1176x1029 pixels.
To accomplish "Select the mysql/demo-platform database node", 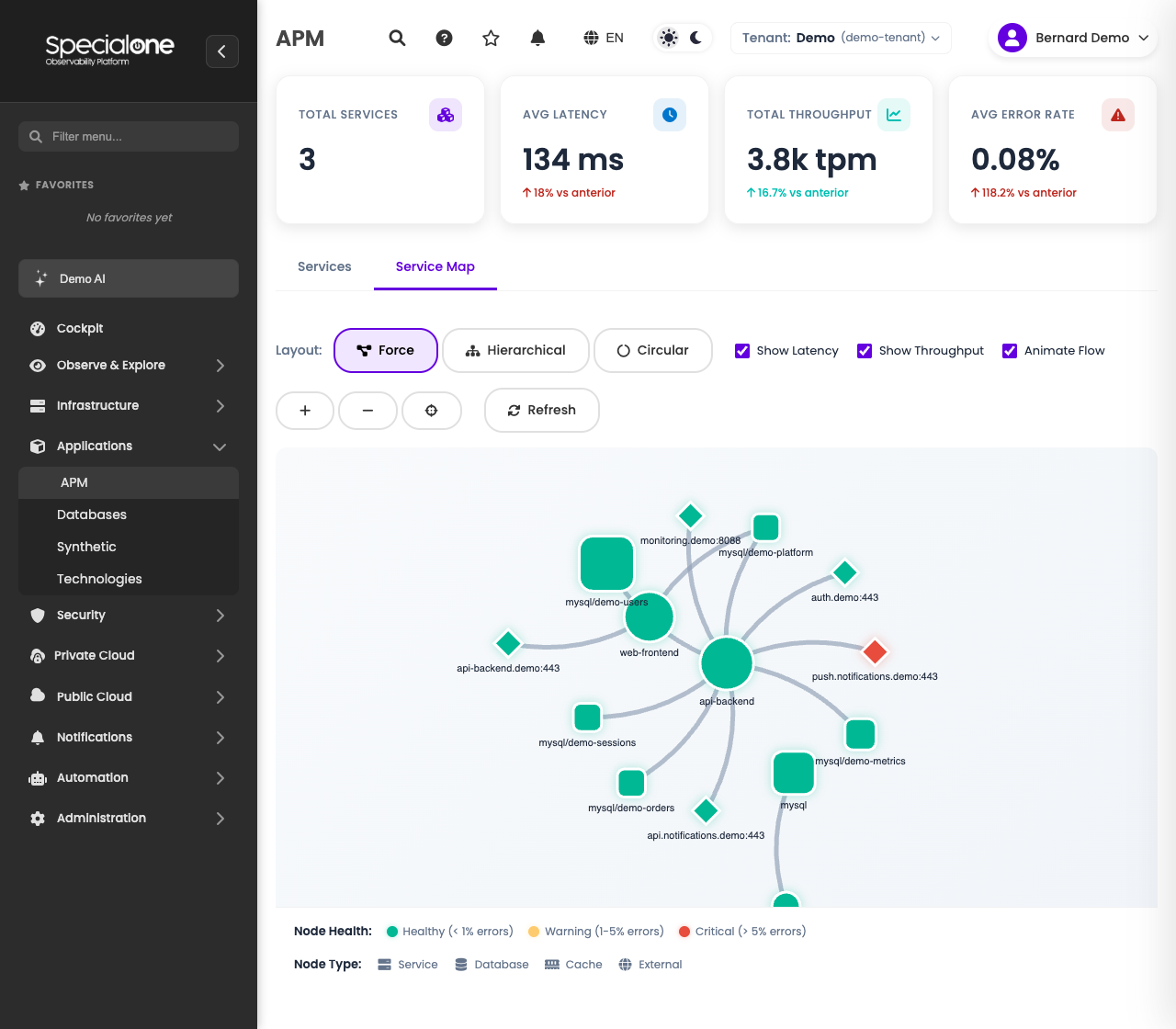I will pos(765,527).
